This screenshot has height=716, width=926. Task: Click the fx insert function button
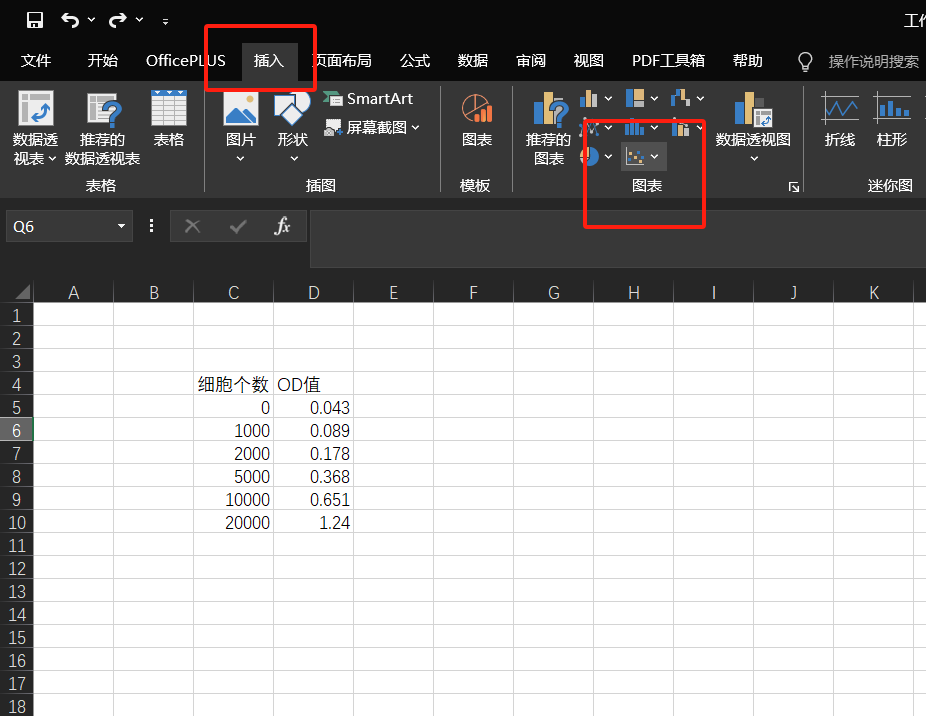pos(283,226)
